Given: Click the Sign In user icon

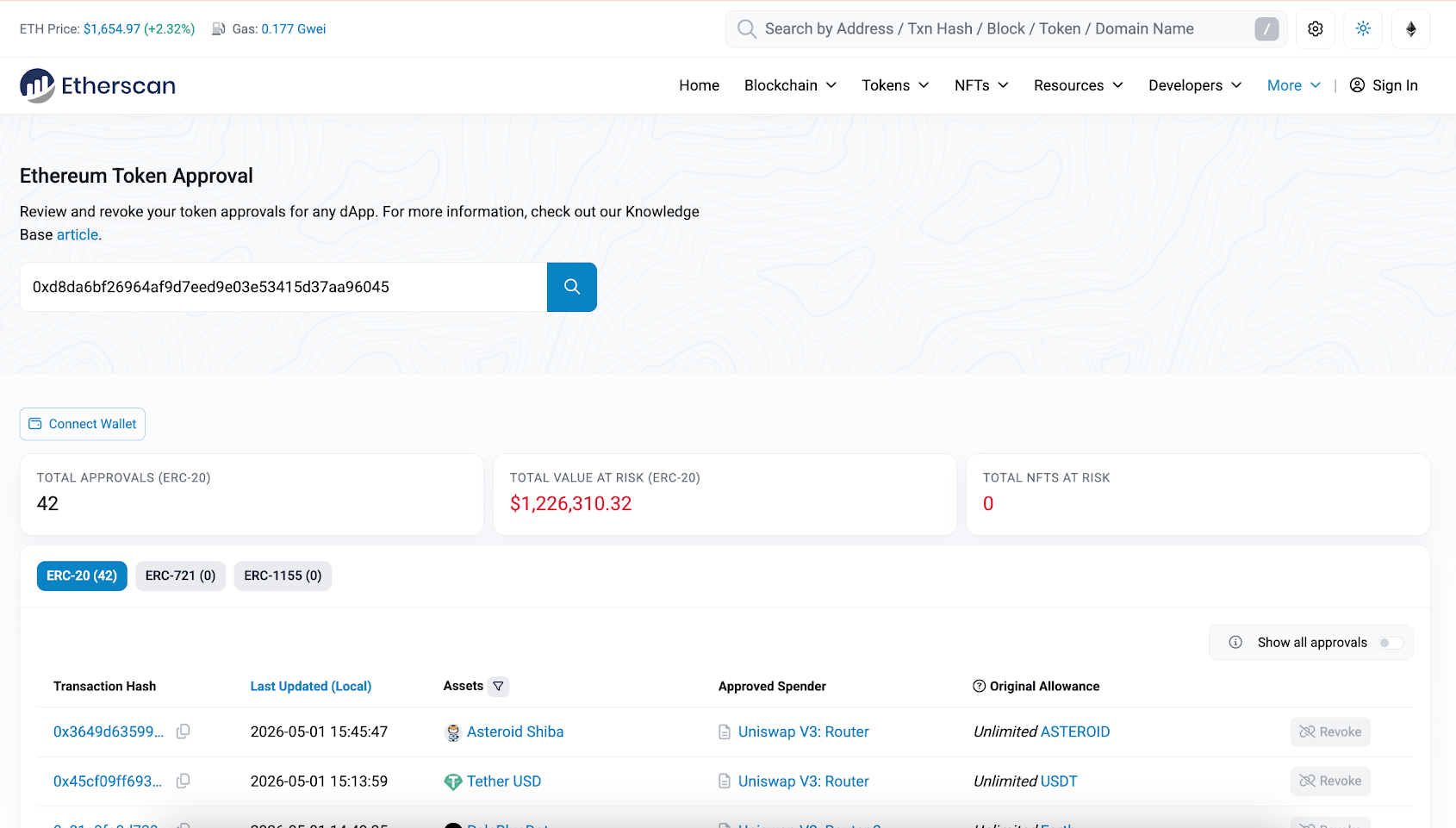Looking at the screenshot, I should pyautogui.click(x=1357, y=85).
